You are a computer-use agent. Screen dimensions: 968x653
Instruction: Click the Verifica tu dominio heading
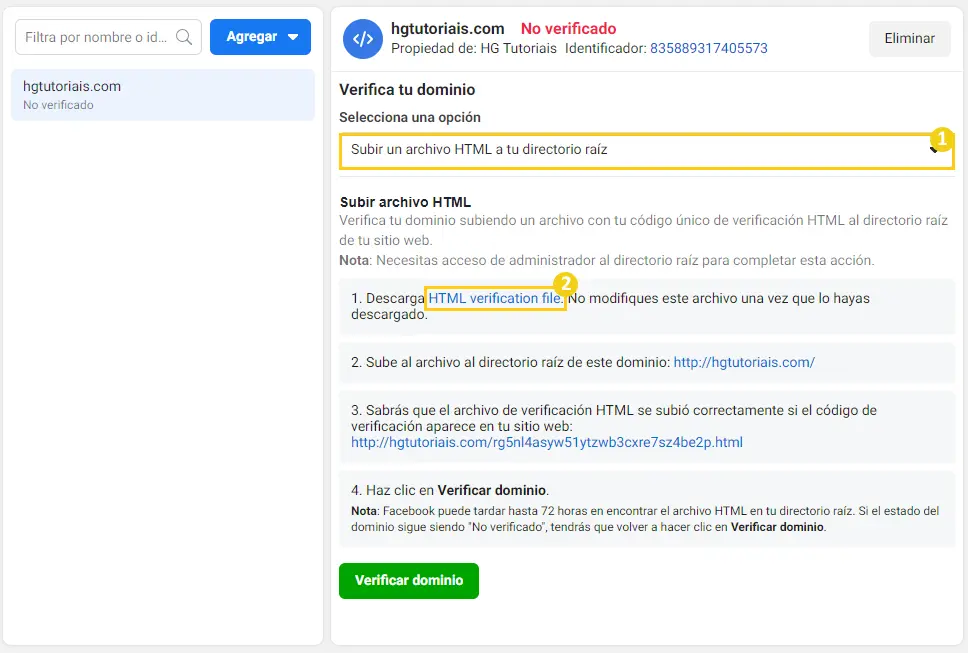tap(407, 89)
